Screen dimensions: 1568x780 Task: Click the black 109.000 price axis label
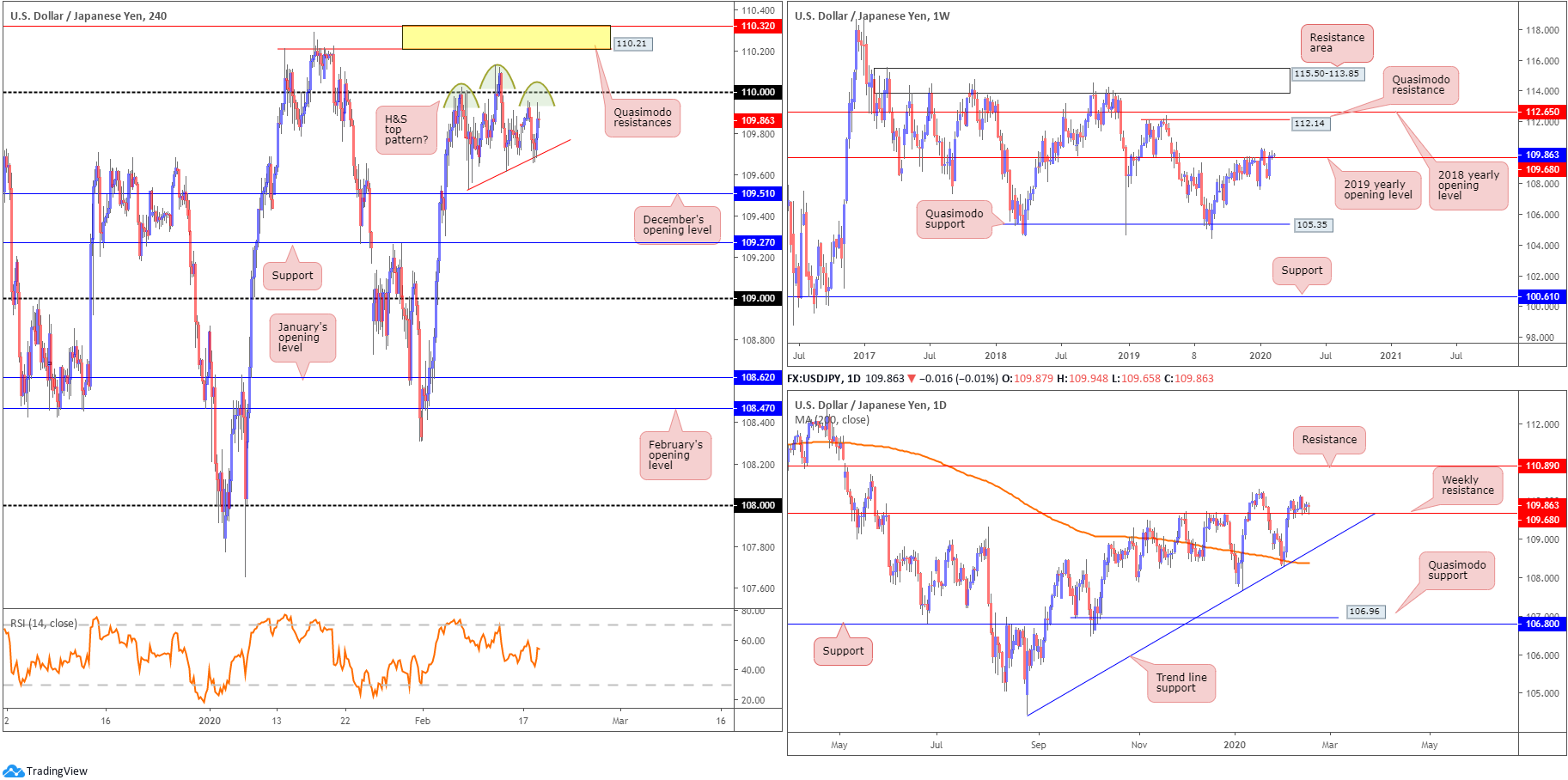tap(758, 298)
